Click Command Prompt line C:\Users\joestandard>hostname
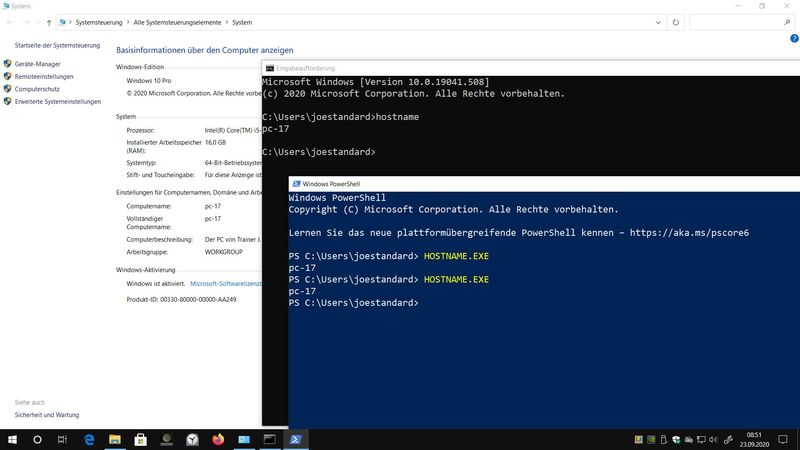 [x=340, y=117]
